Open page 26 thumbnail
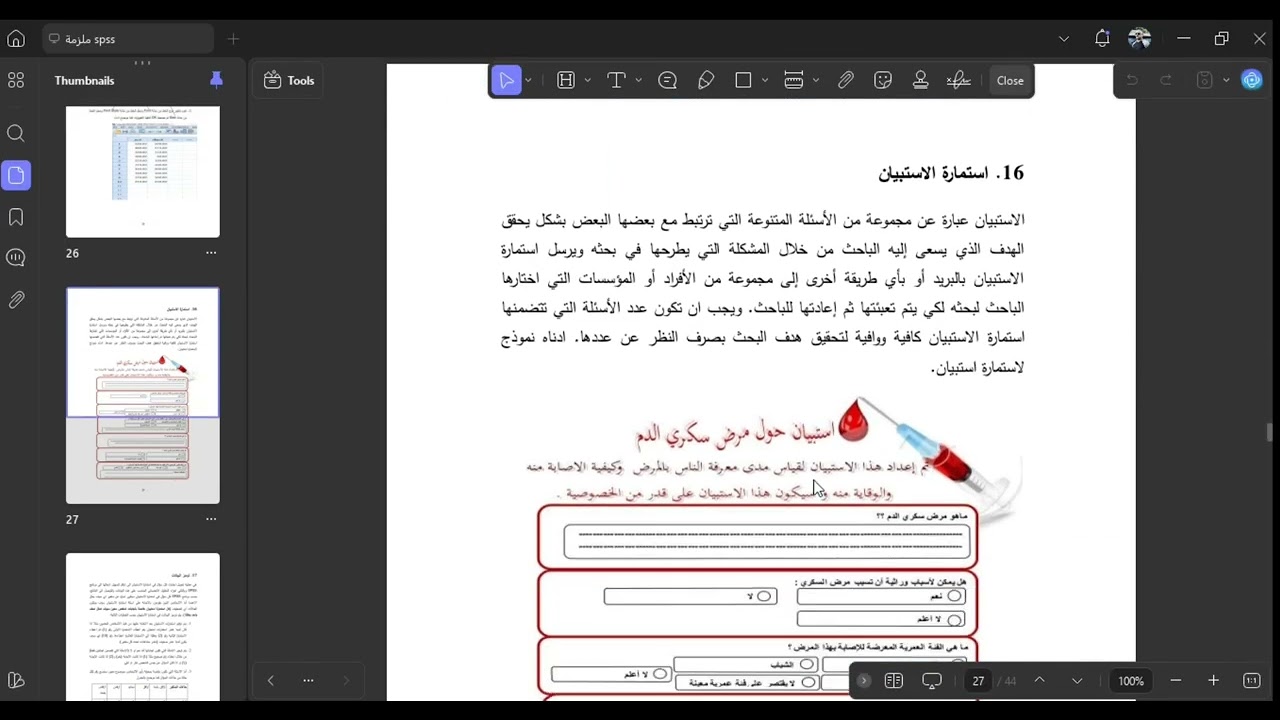This screenshot has height=720, width=1280. [143, 170]
